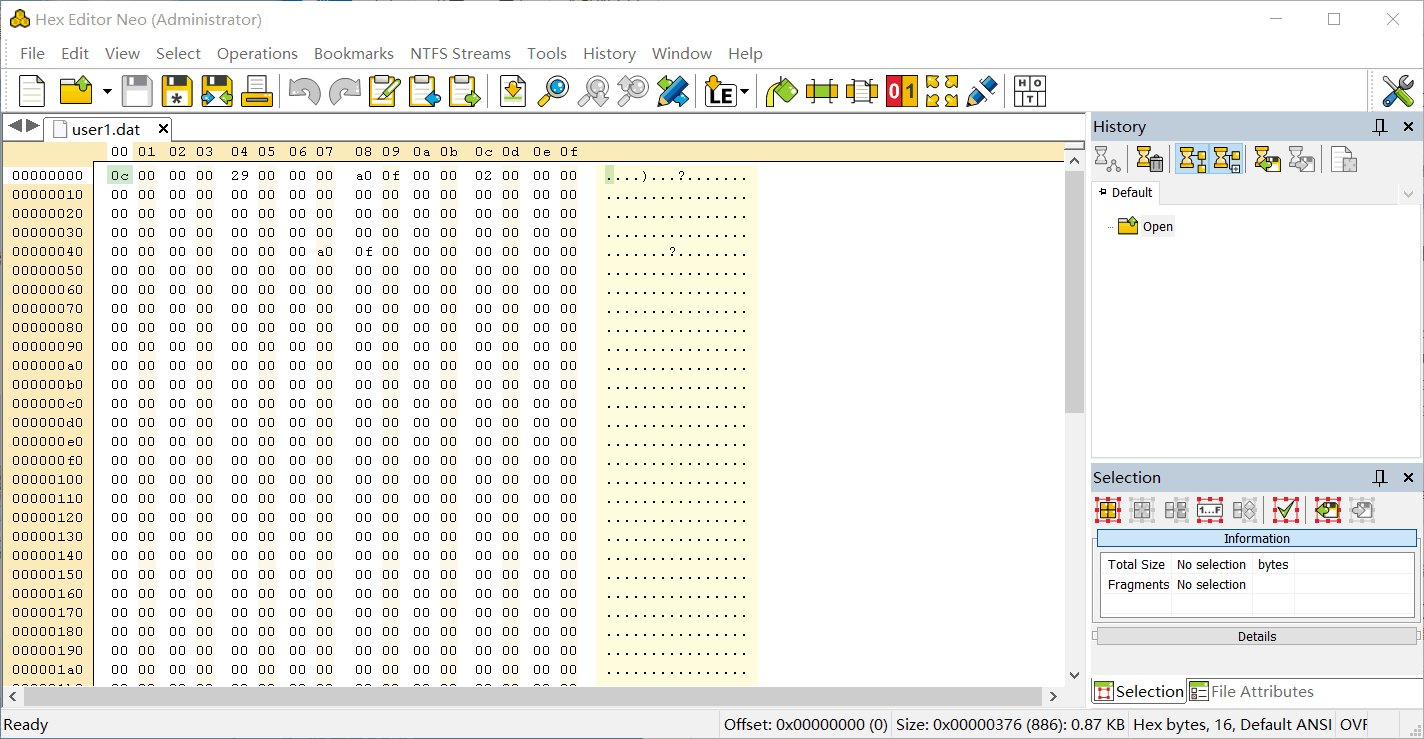The width and height of the screenshot is (1424, 739).
Task: Click the clipboard paste icon with green arrow
Action: 464,91
